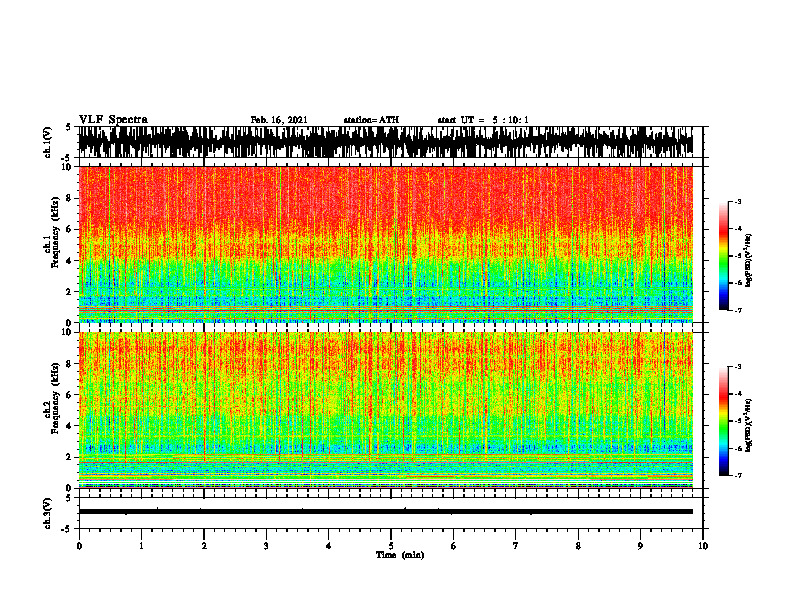Click the "-3" label on ch.1 color scale
Image resolution: width=792 pixels, height=612 pixels.
click(x=738, y=201)
